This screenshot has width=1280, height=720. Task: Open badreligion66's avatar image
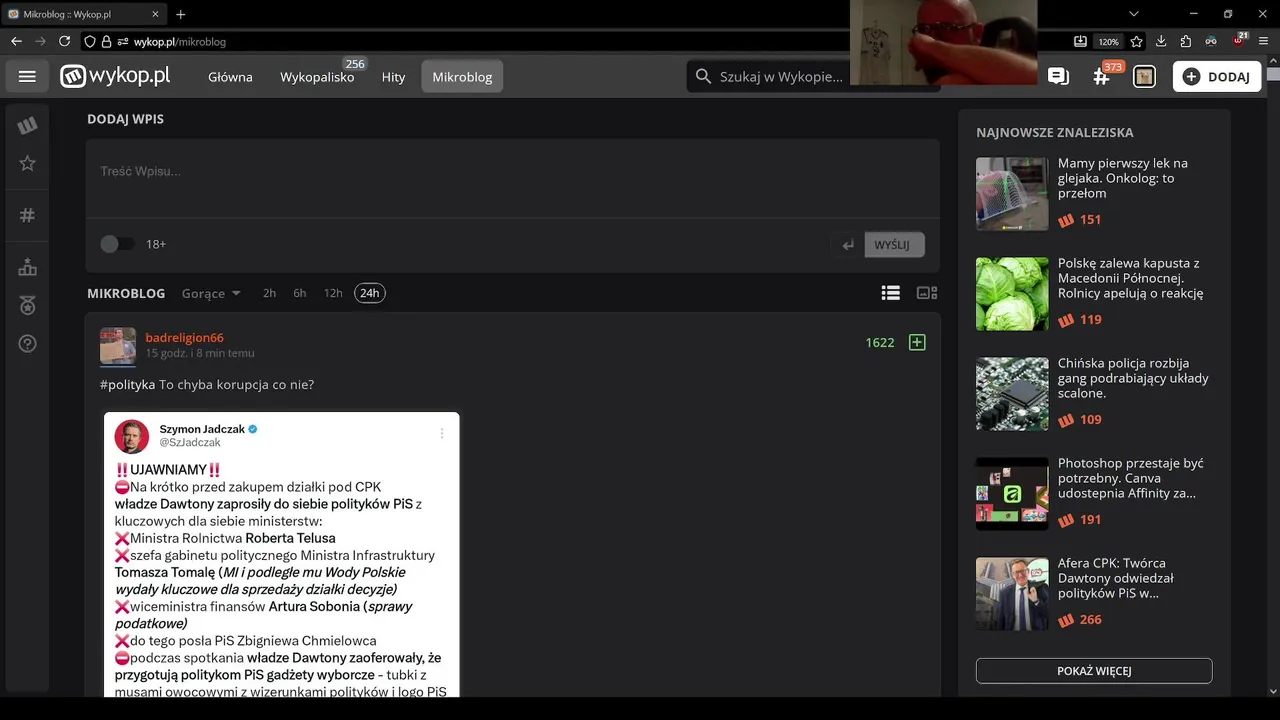(x=118, y=346)
